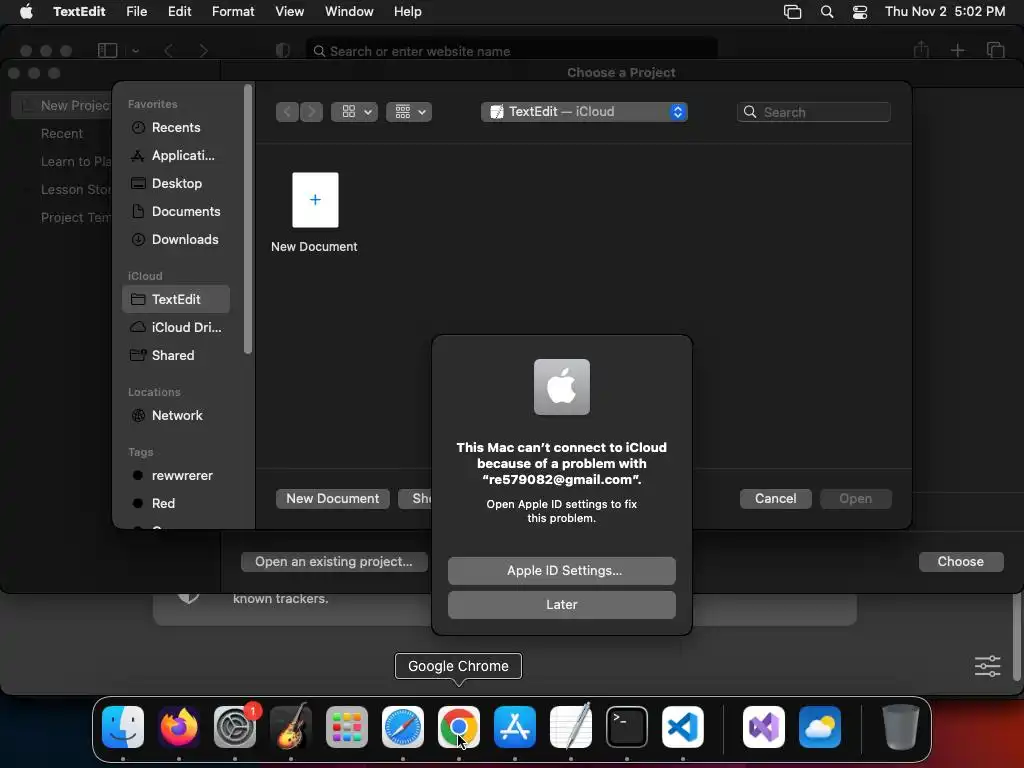1024x768 pixels.
Task: Select Recents in the sidebar
Action: click(176, 127)
